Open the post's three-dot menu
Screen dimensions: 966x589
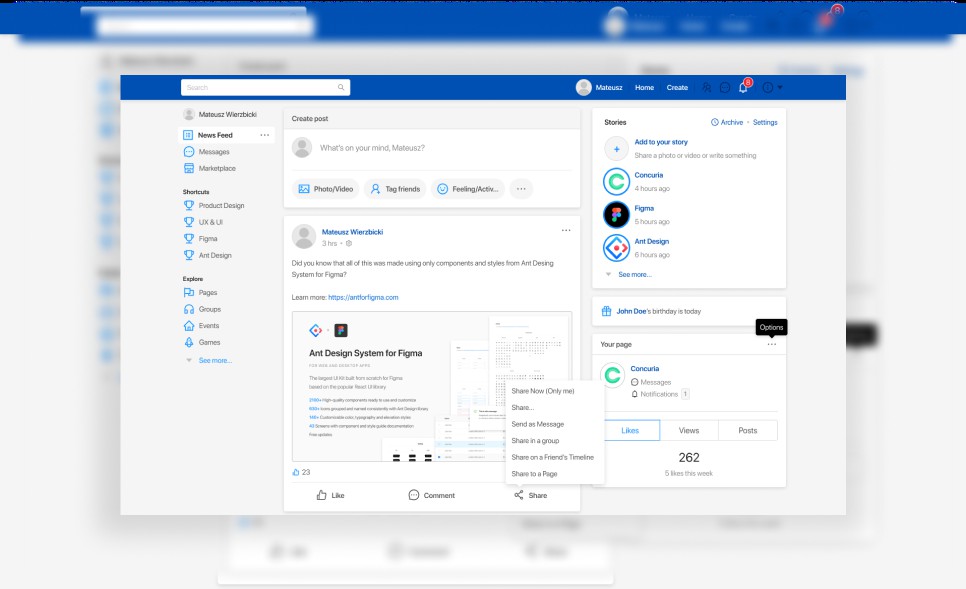[x=566, y=230]
